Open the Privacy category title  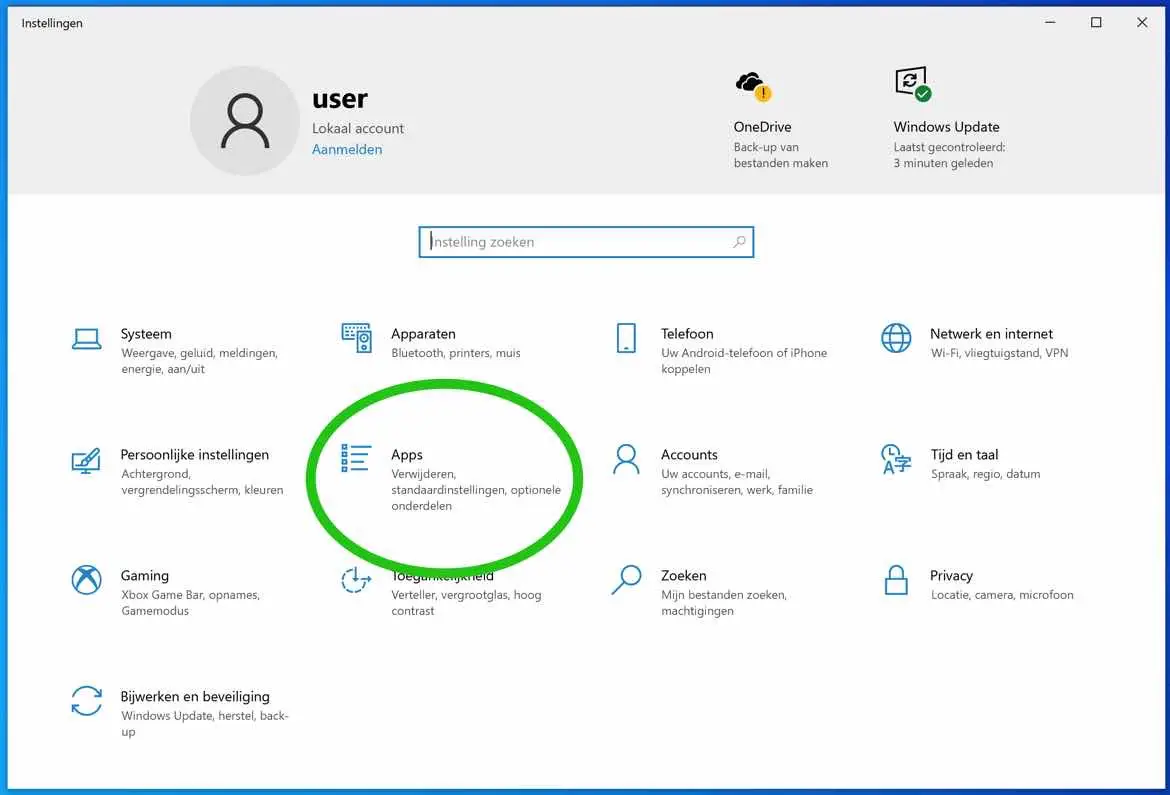(951, 576)
